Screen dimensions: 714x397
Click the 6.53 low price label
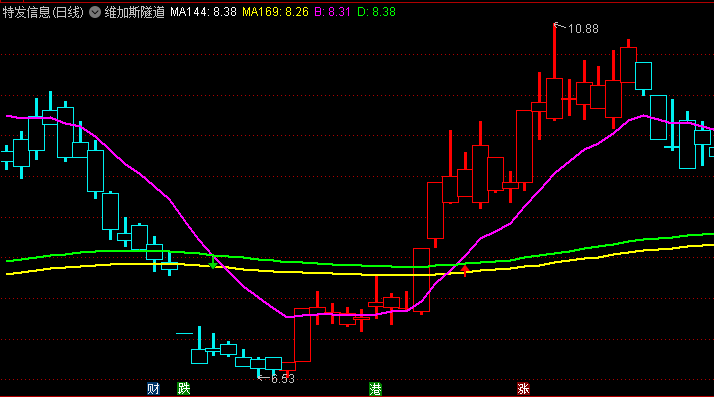(283, 379)
